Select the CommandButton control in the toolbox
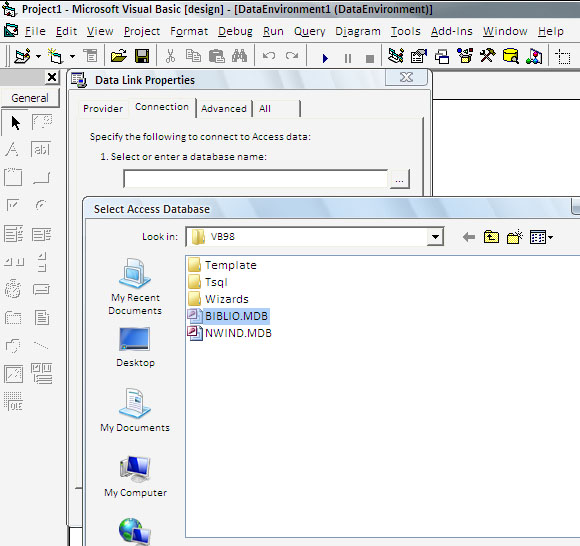 coord(41,178)
